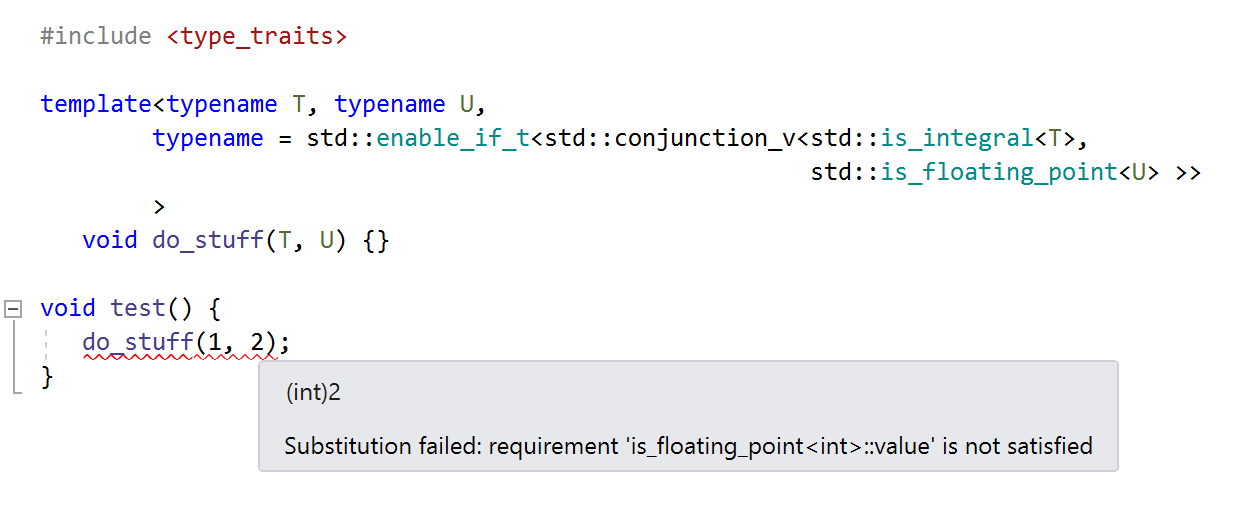Click the do_stuff call with error squiggle
Viewport: 1244px width, 512px height.
point(138,343)
